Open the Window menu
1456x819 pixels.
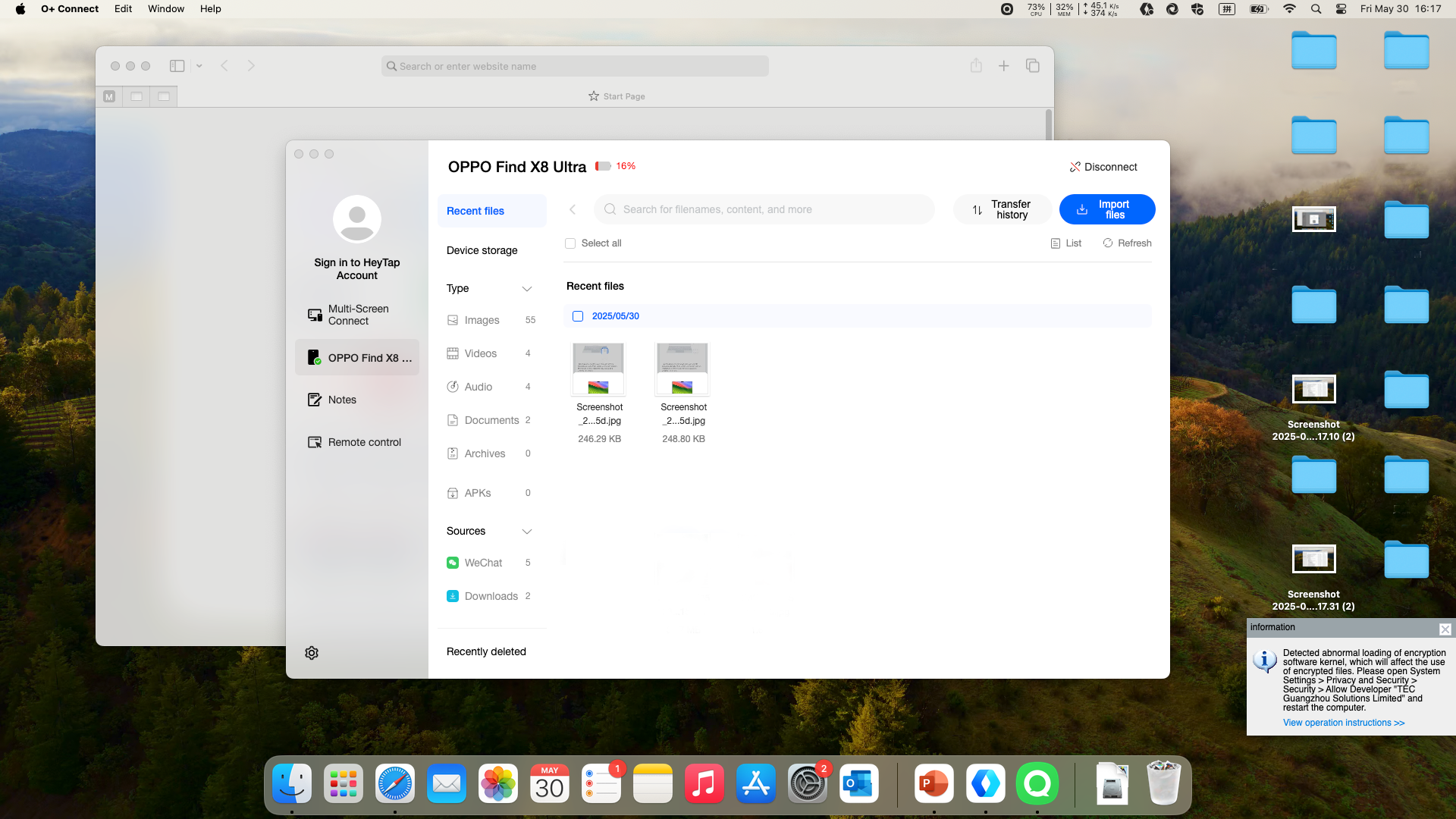(166, 9)
